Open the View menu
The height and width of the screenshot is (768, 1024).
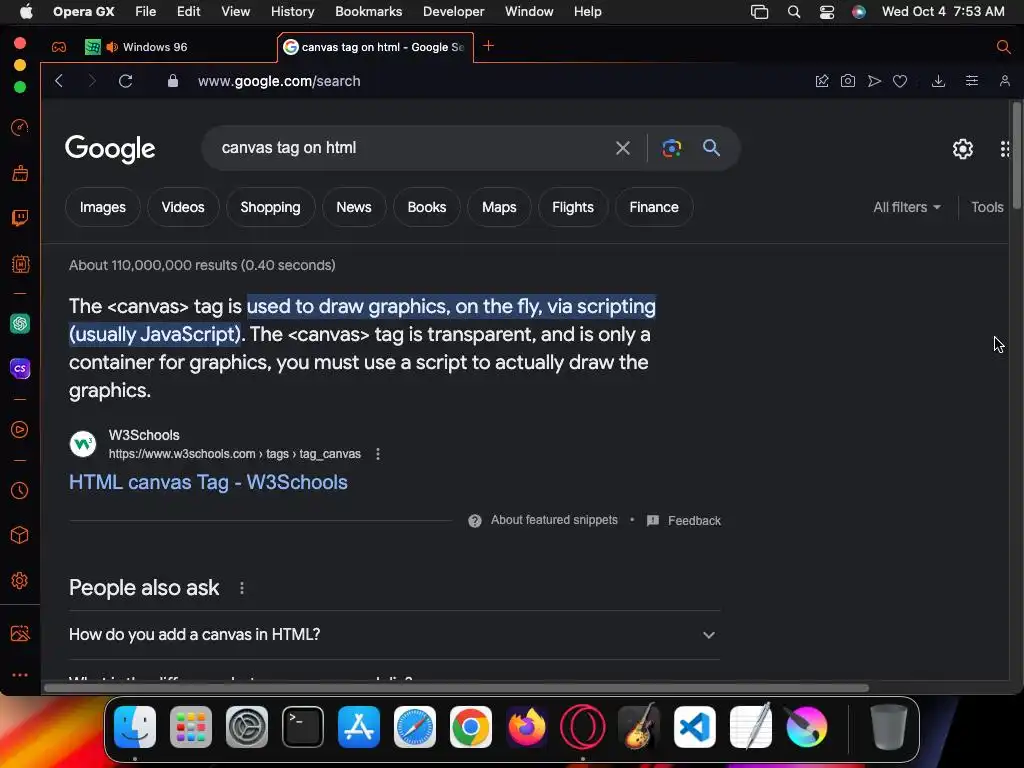[x=235, y=12]
